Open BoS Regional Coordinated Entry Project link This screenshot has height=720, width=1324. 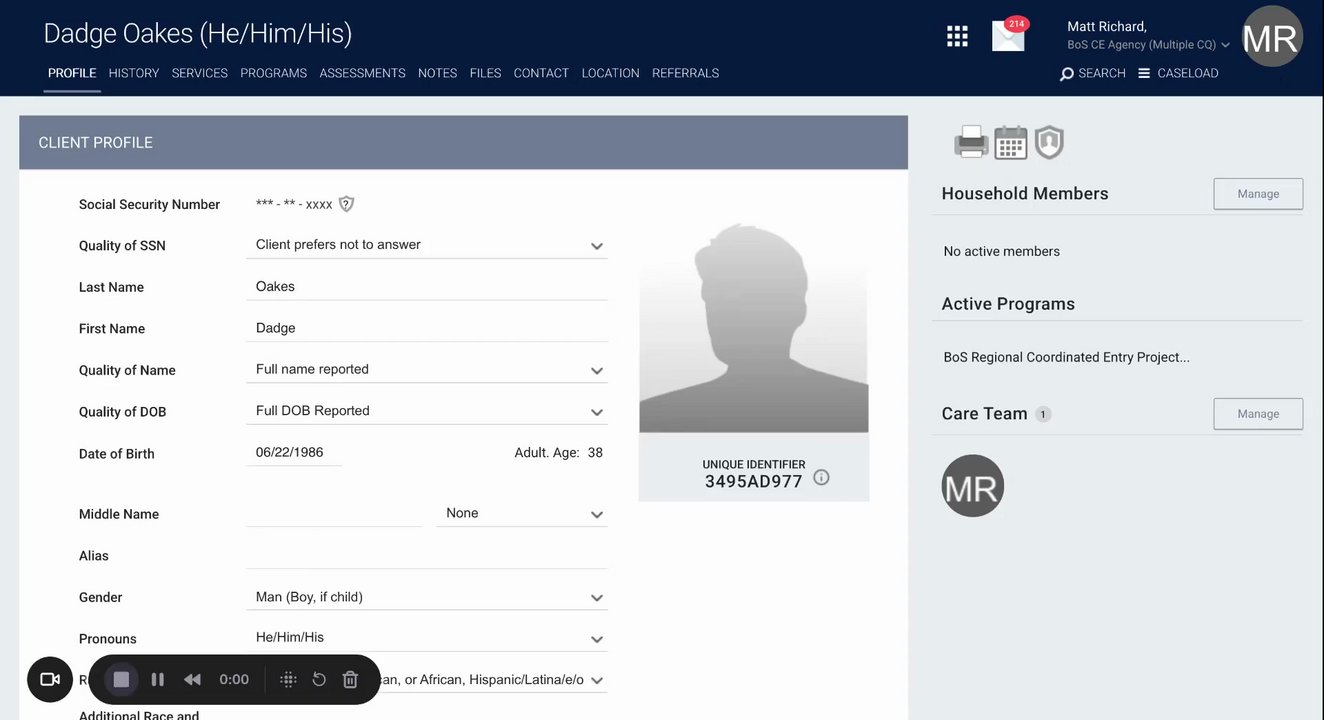[1066, 357]
